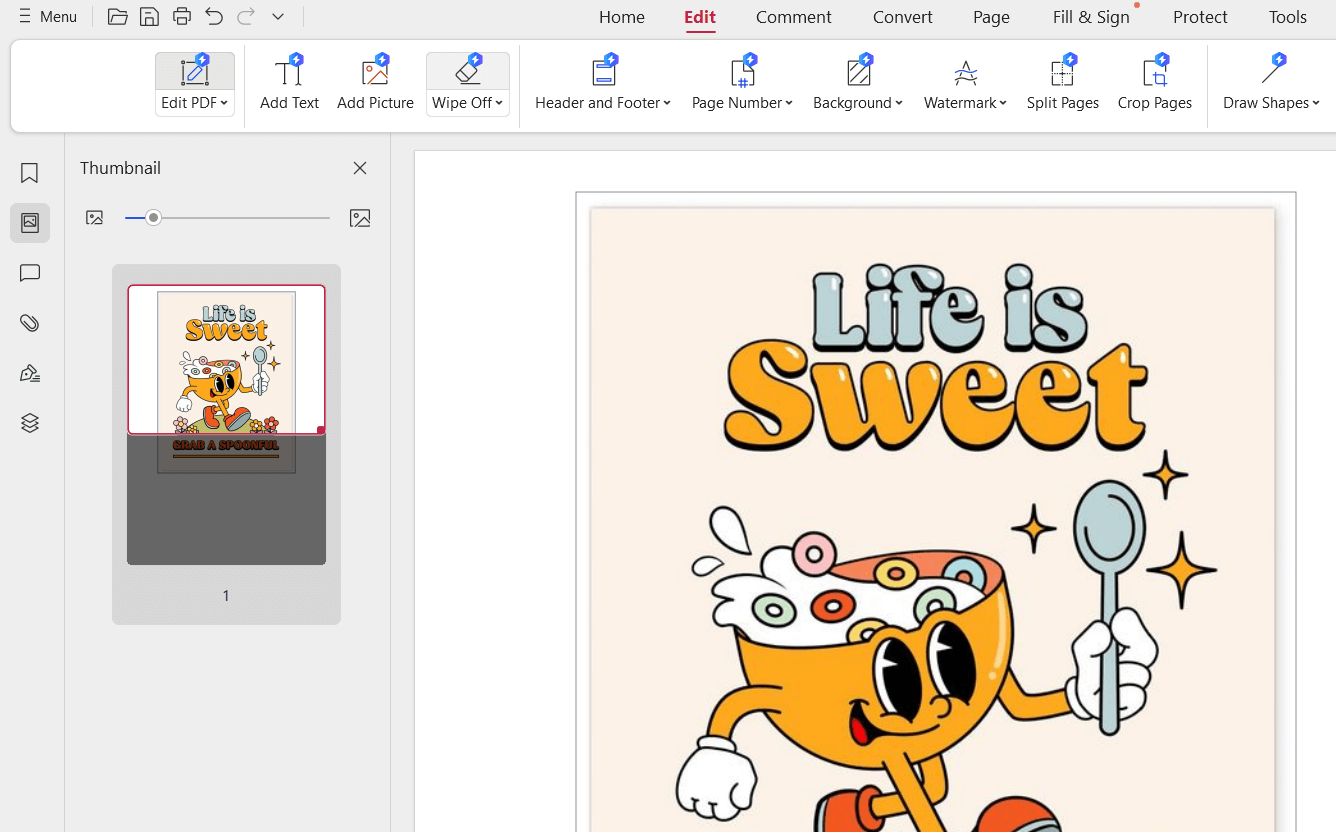Adjust the thumbnail size slider
This screenshot has height=832, width=1336.
[x=153, y=217]
